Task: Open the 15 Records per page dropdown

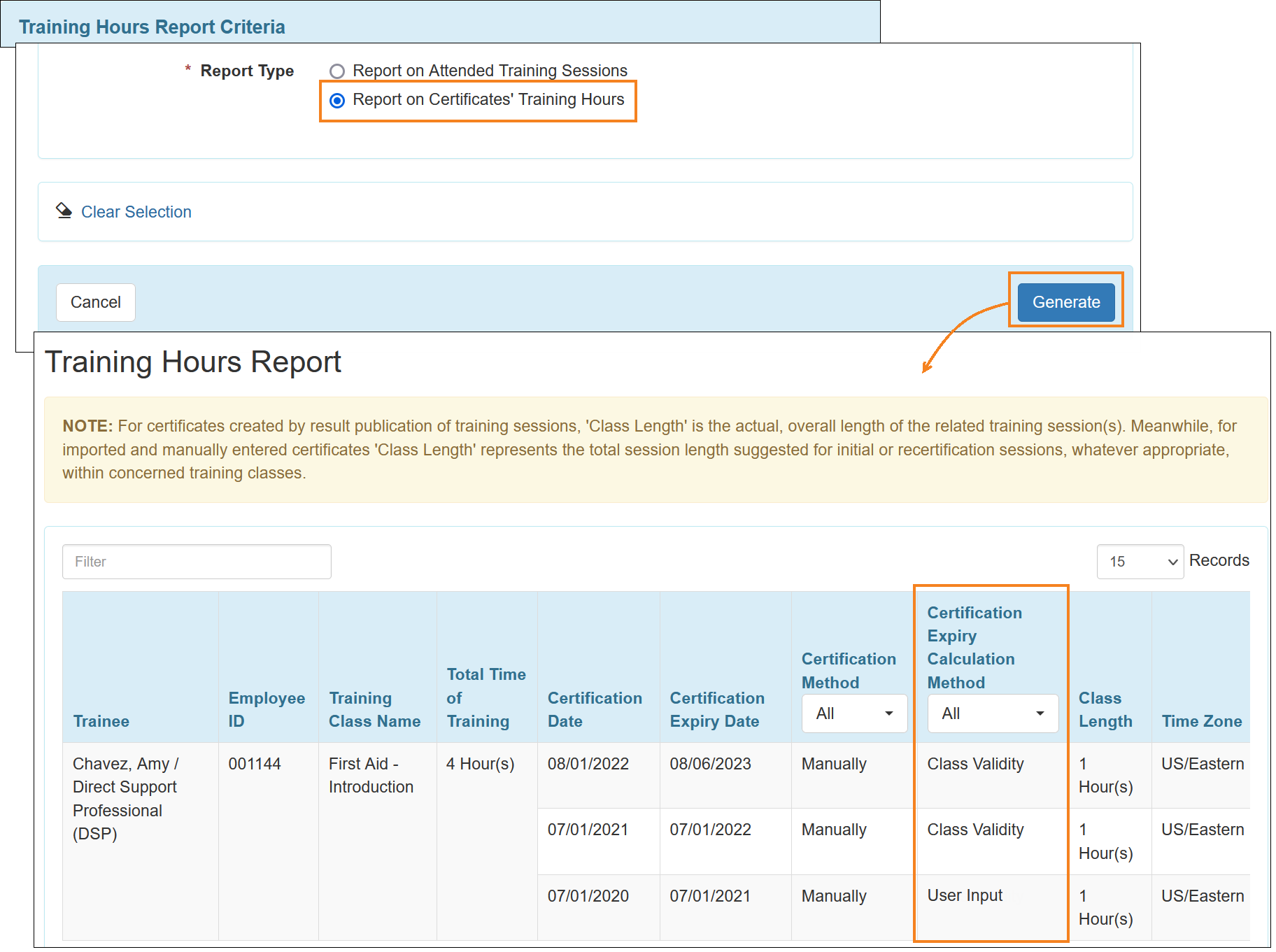Action: pyautogui.click(x=1140, y=562)
